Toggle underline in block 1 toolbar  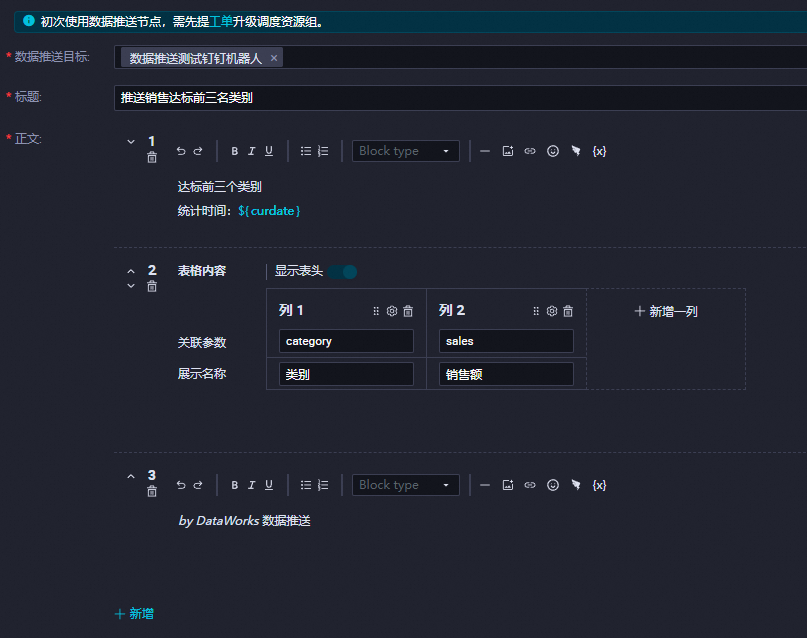coord(269,151)
